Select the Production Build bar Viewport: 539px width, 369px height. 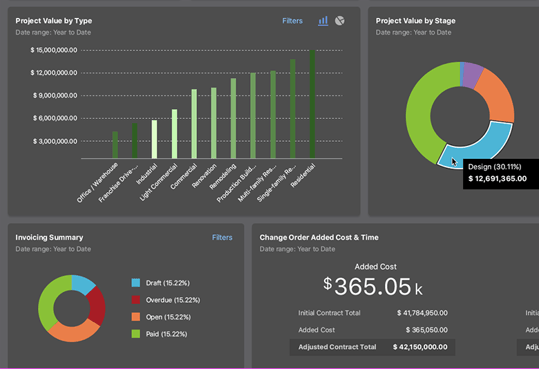(x=253, y=116)
